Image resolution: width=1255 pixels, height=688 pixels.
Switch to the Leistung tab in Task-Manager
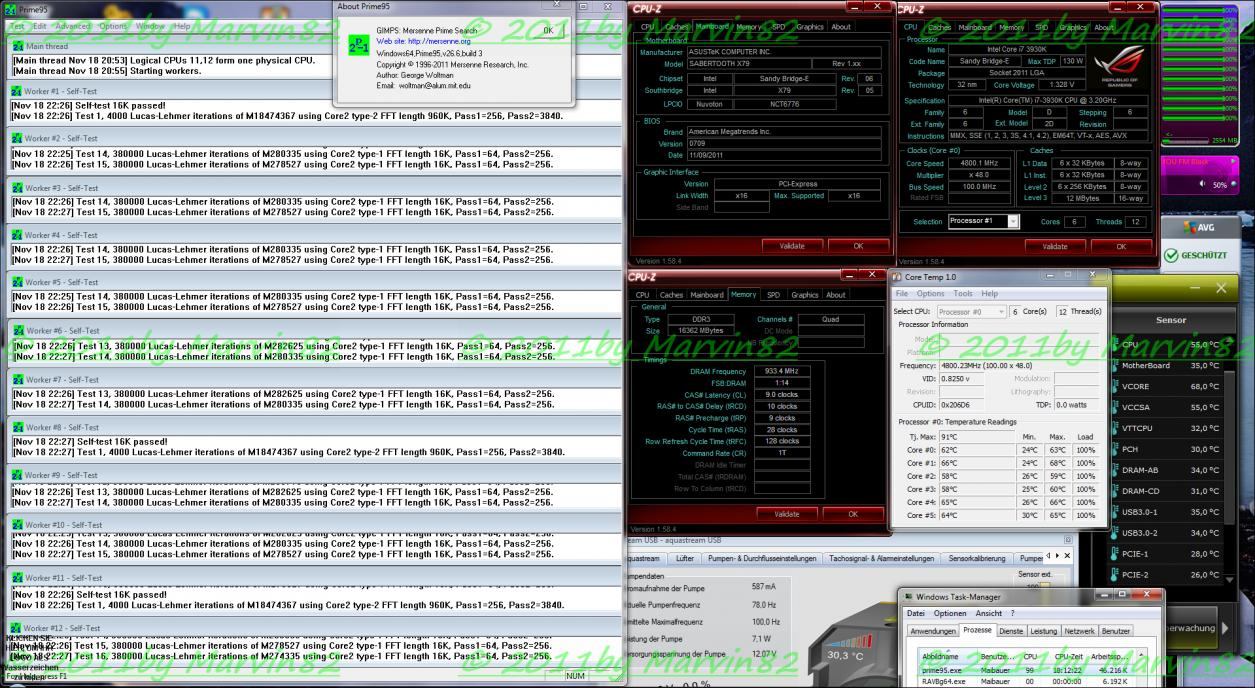point(1043,631)
